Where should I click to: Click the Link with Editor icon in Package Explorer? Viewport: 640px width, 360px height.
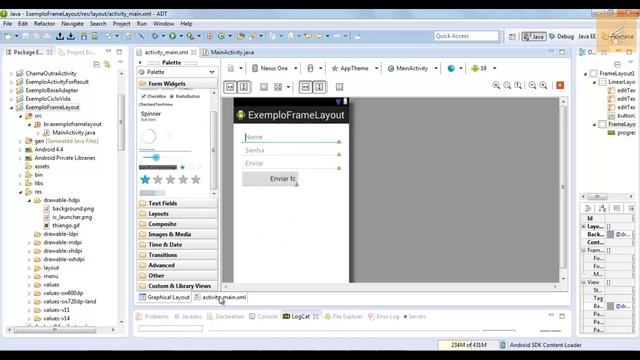(107, 64)
